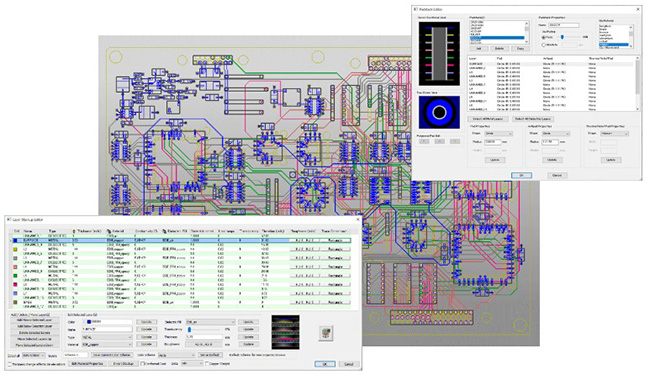The image size is (650, 375).
Task: Click the Set as default button
Action: [210, 355]
